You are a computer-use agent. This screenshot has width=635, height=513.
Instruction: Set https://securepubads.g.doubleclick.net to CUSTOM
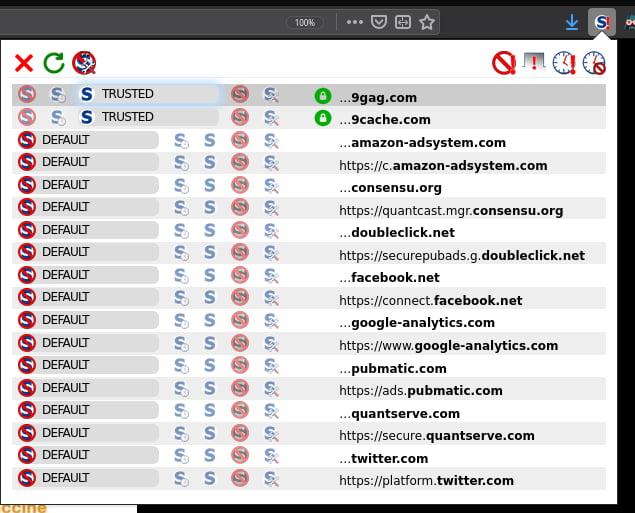point(271,253)
